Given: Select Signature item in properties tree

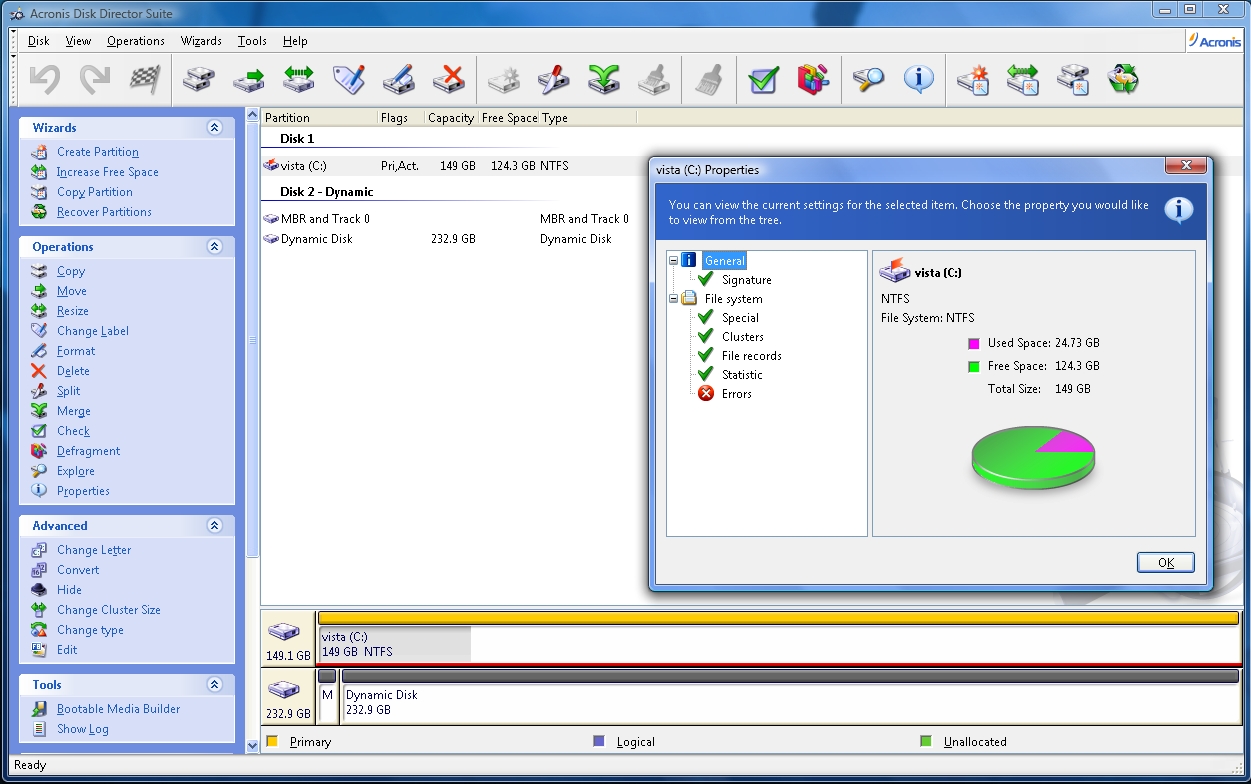Looking at the screenshot, I should tap(746, 280).
